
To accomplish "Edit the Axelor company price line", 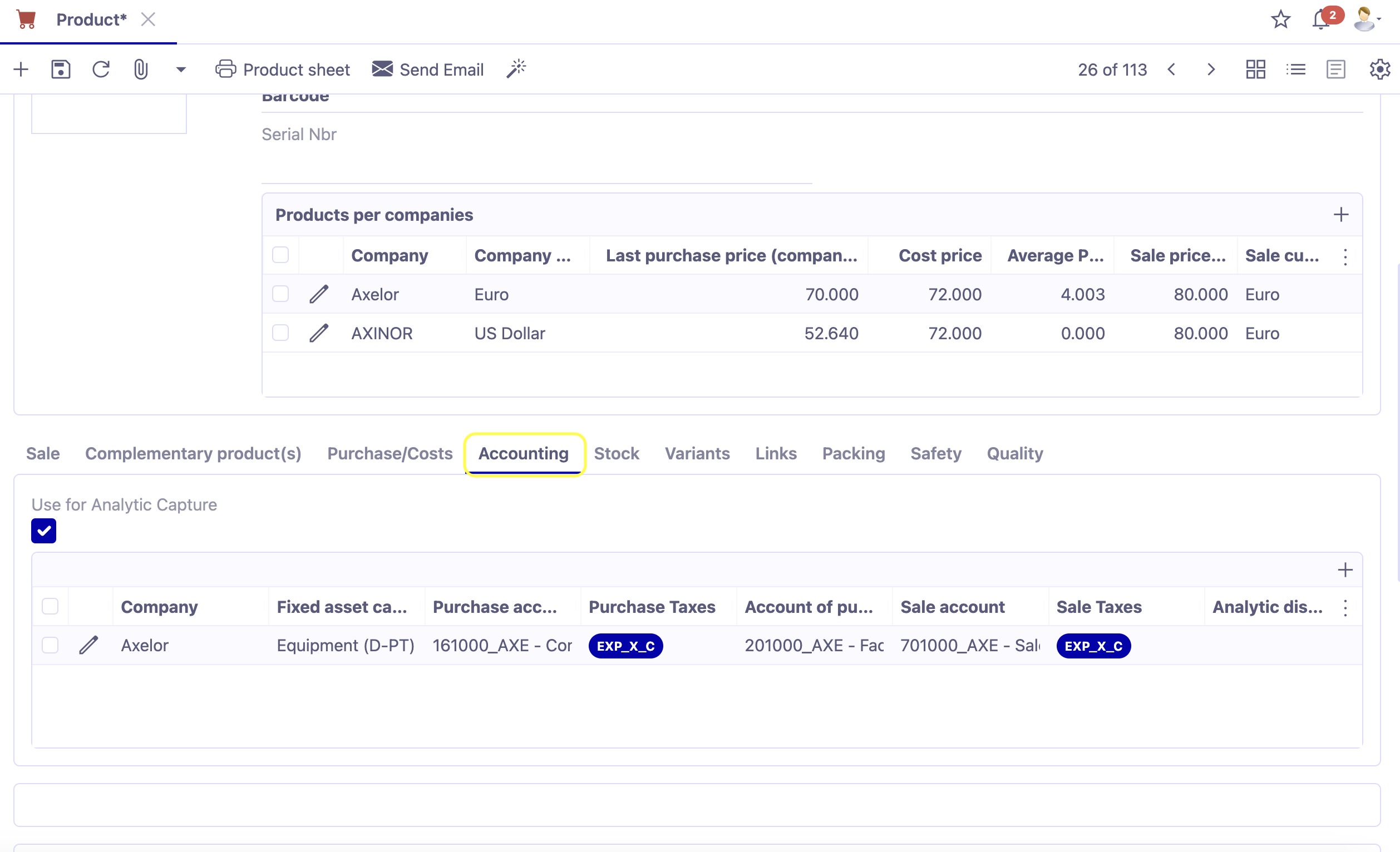I will tap(319, 294).
